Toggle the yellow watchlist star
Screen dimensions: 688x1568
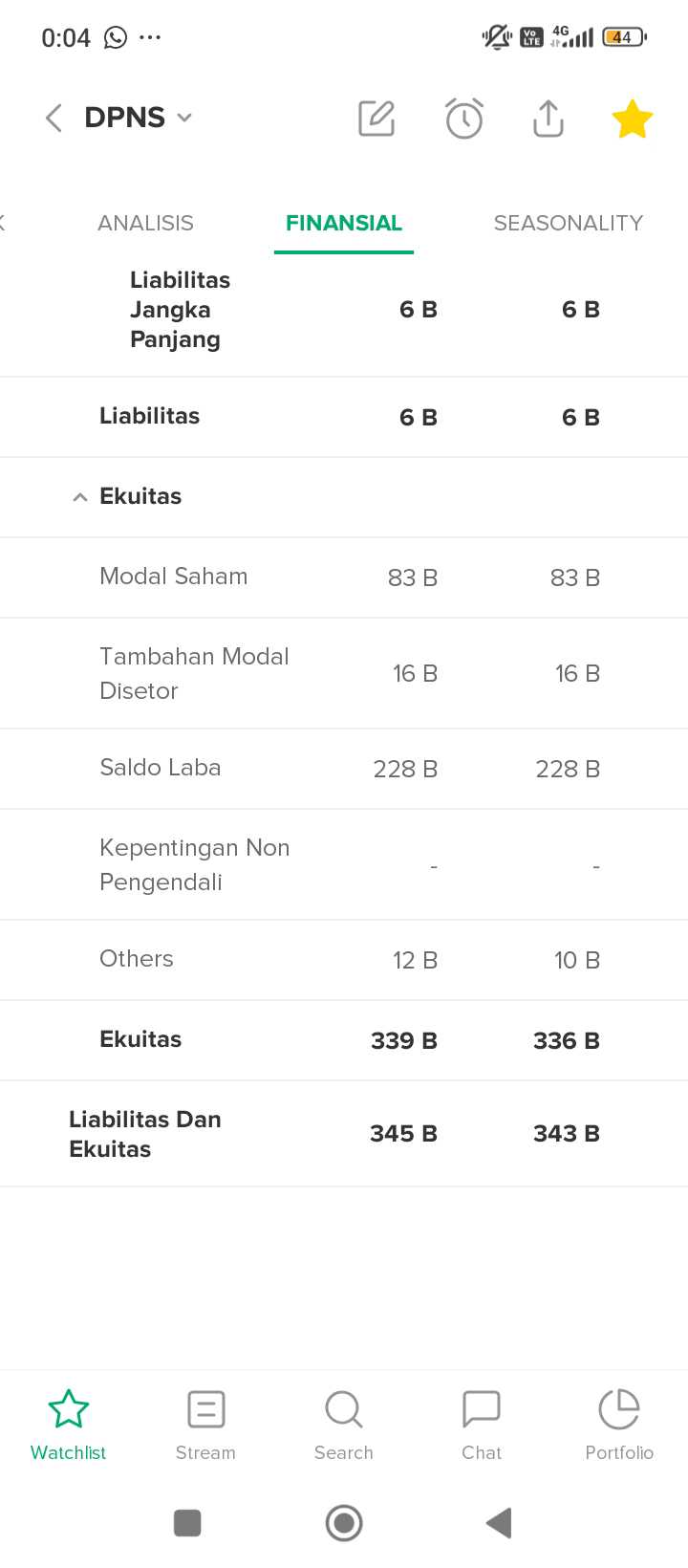[x=632, y=120]
